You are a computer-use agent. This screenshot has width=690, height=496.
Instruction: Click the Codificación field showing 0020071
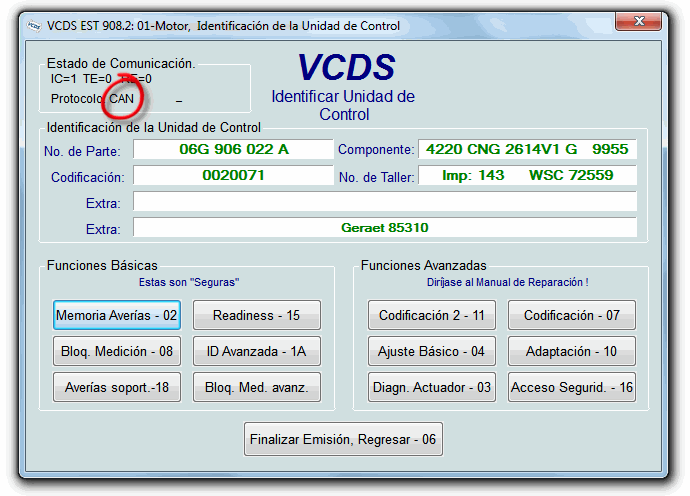coord(233,176)
